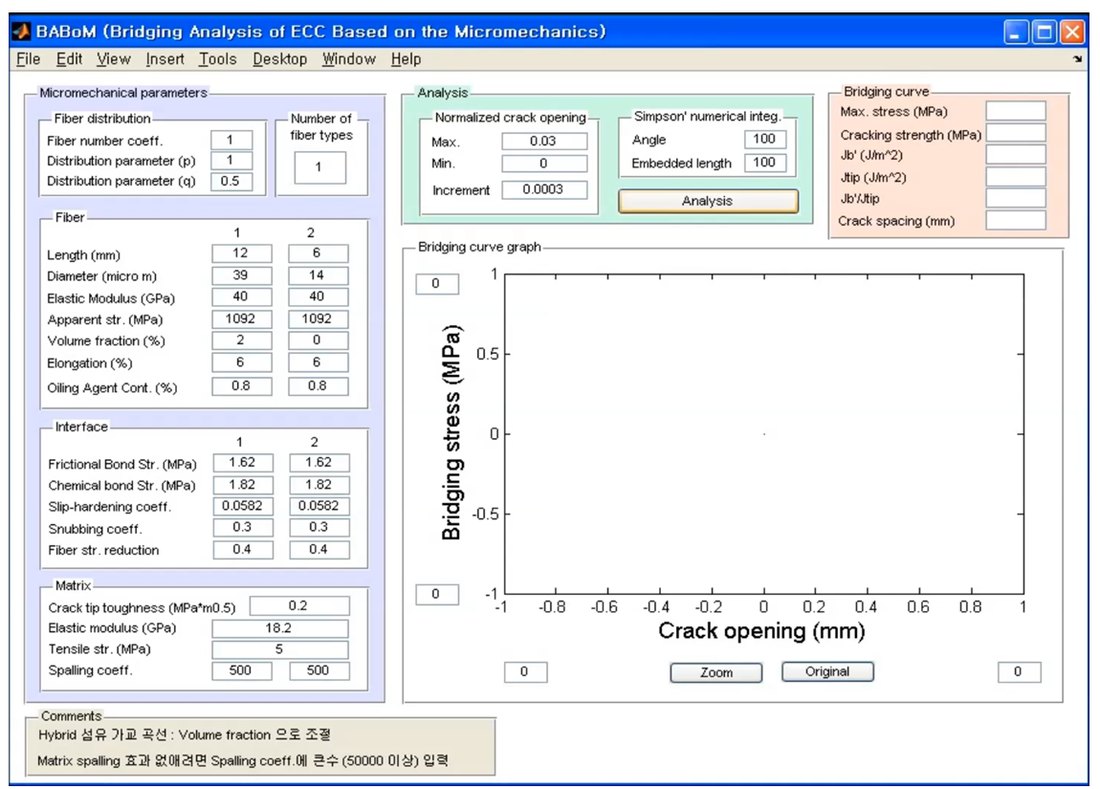Click Volume fraction field for fiber 1

click(x=241, y=340)
